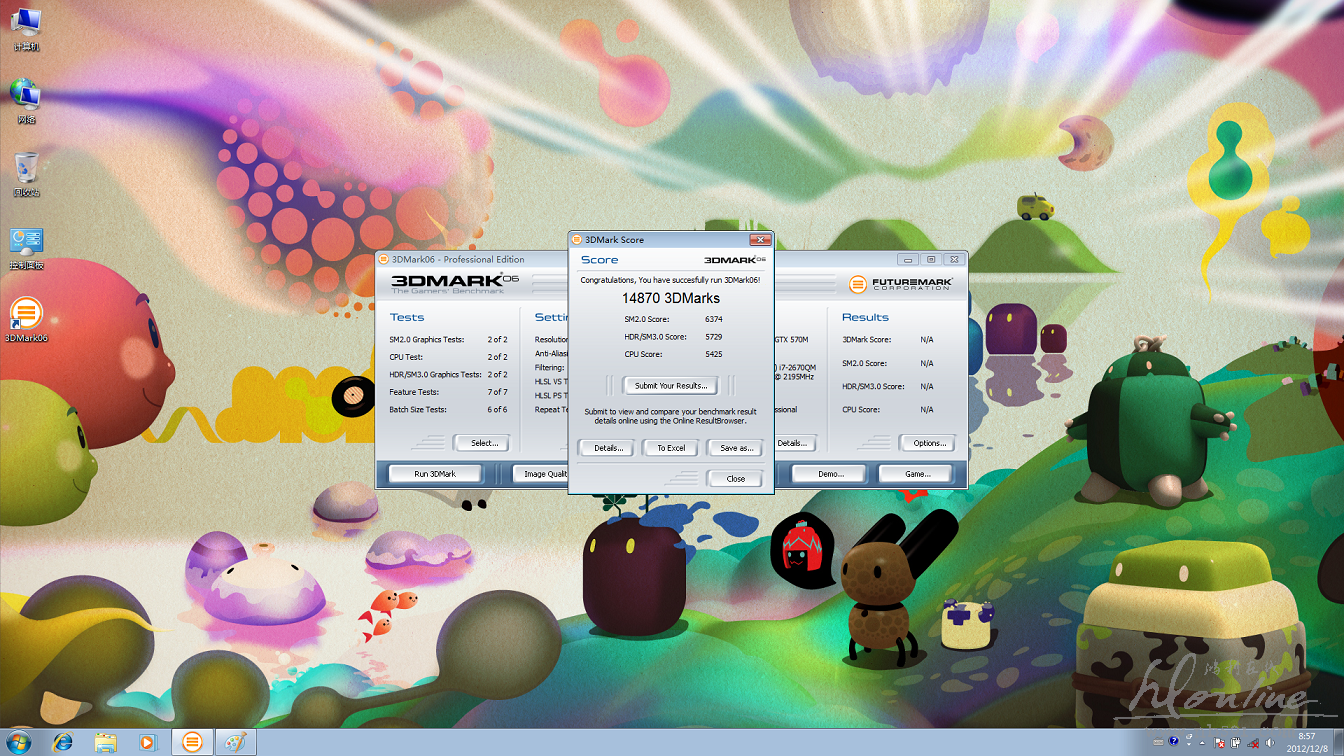The image size is (1344, 756).
Task: Open the Control Panel desktop icon
Action: (x=26, y=248)
